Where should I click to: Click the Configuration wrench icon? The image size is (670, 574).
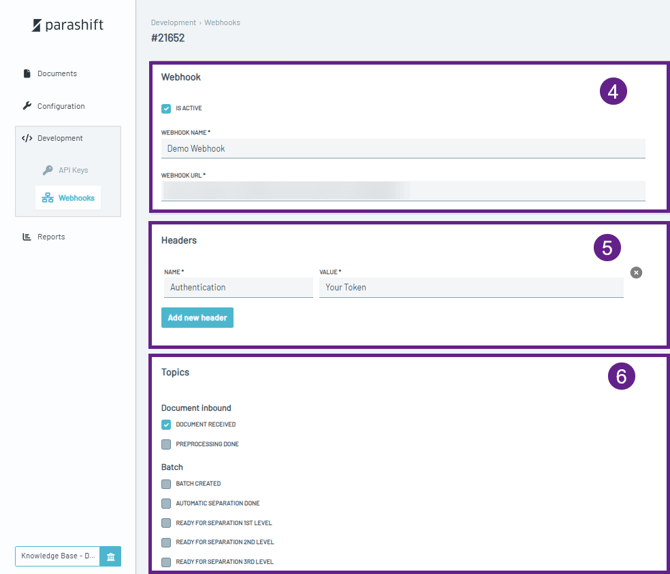(27, 106)
